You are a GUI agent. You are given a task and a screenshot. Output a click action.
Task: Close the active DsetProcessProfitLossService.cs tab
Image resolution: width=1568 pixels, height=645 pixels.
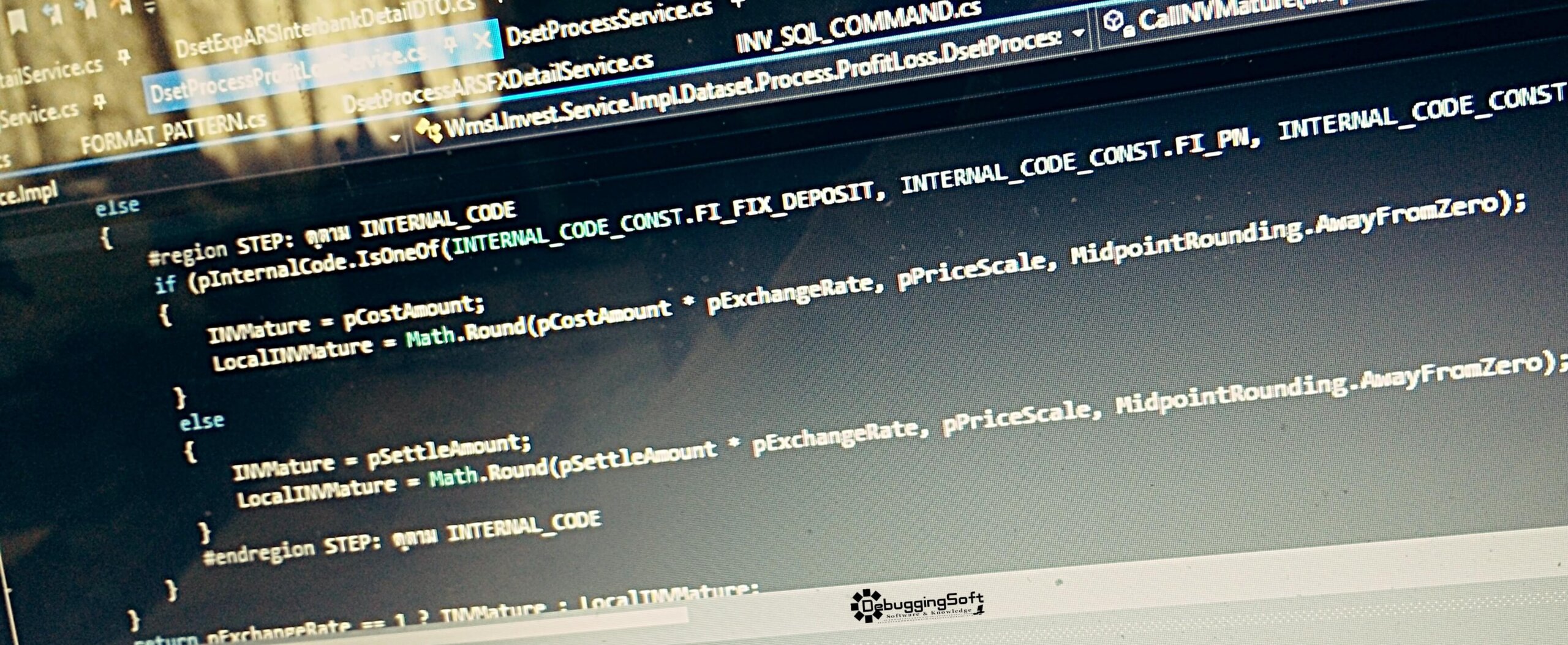coord(482,40)
